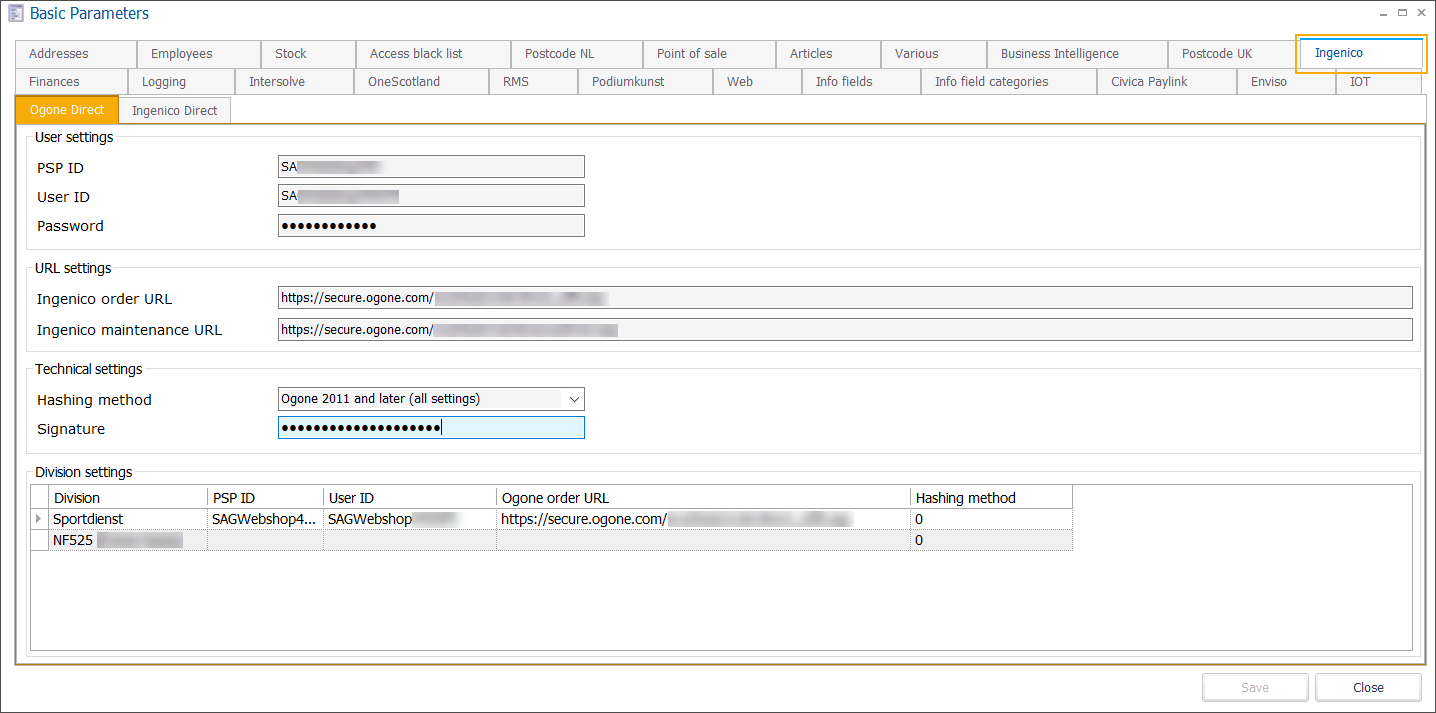The width and height of the screenshot is (1436, 713).
Task: Expand the 'Ogone 2011 and later' combo box
Action: (575, 398)
